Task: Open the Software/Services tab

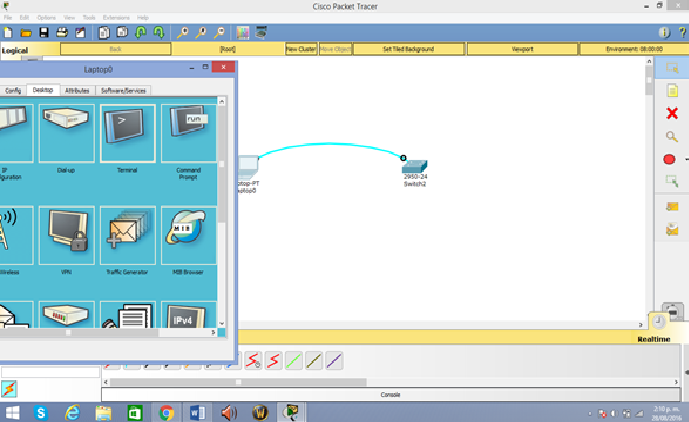Action: [x=123, y=90]
